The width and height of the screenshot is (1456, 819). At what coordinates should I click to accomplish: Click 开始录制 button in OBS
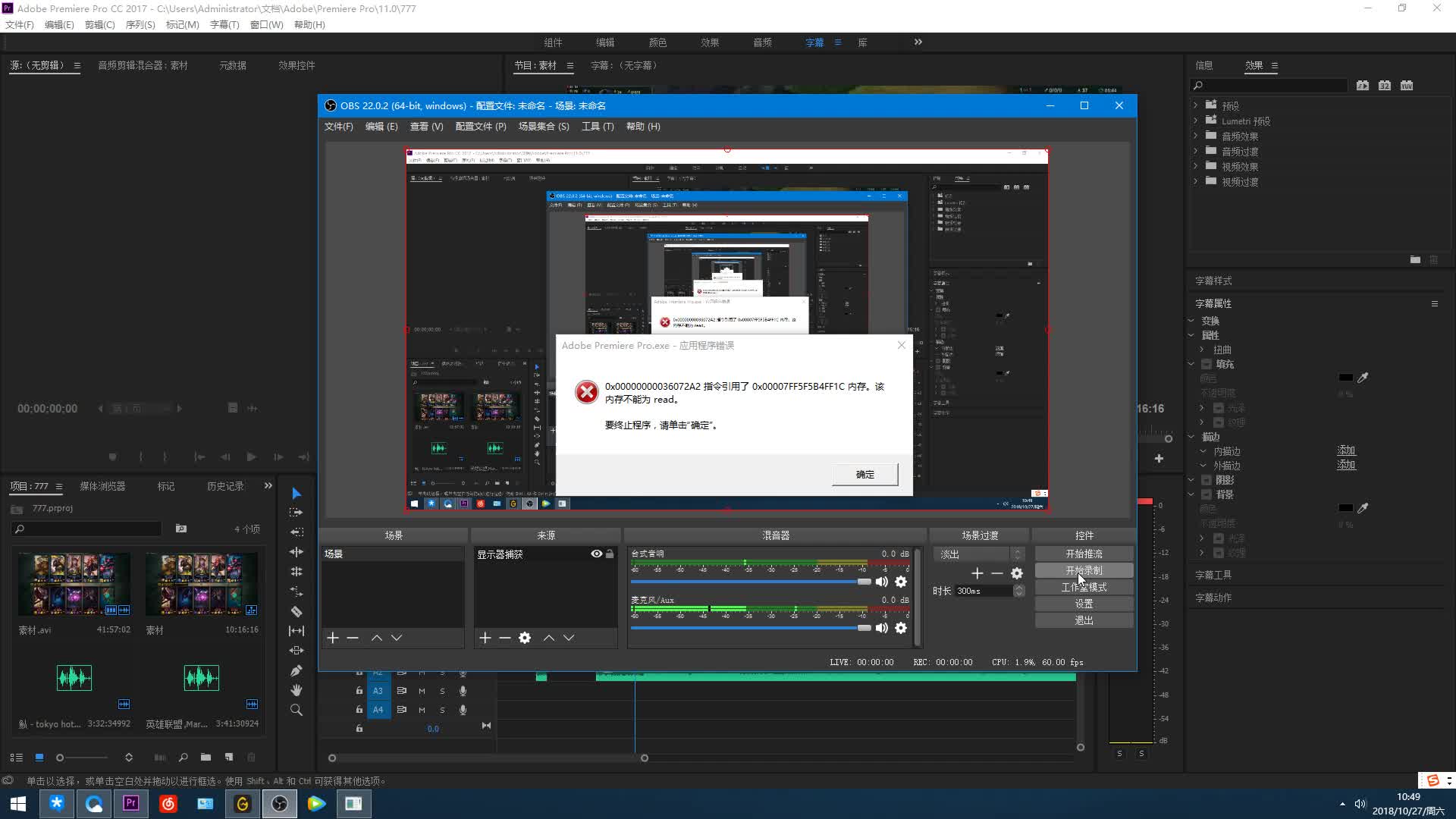pyautogui.click(x=1084, y=570)
